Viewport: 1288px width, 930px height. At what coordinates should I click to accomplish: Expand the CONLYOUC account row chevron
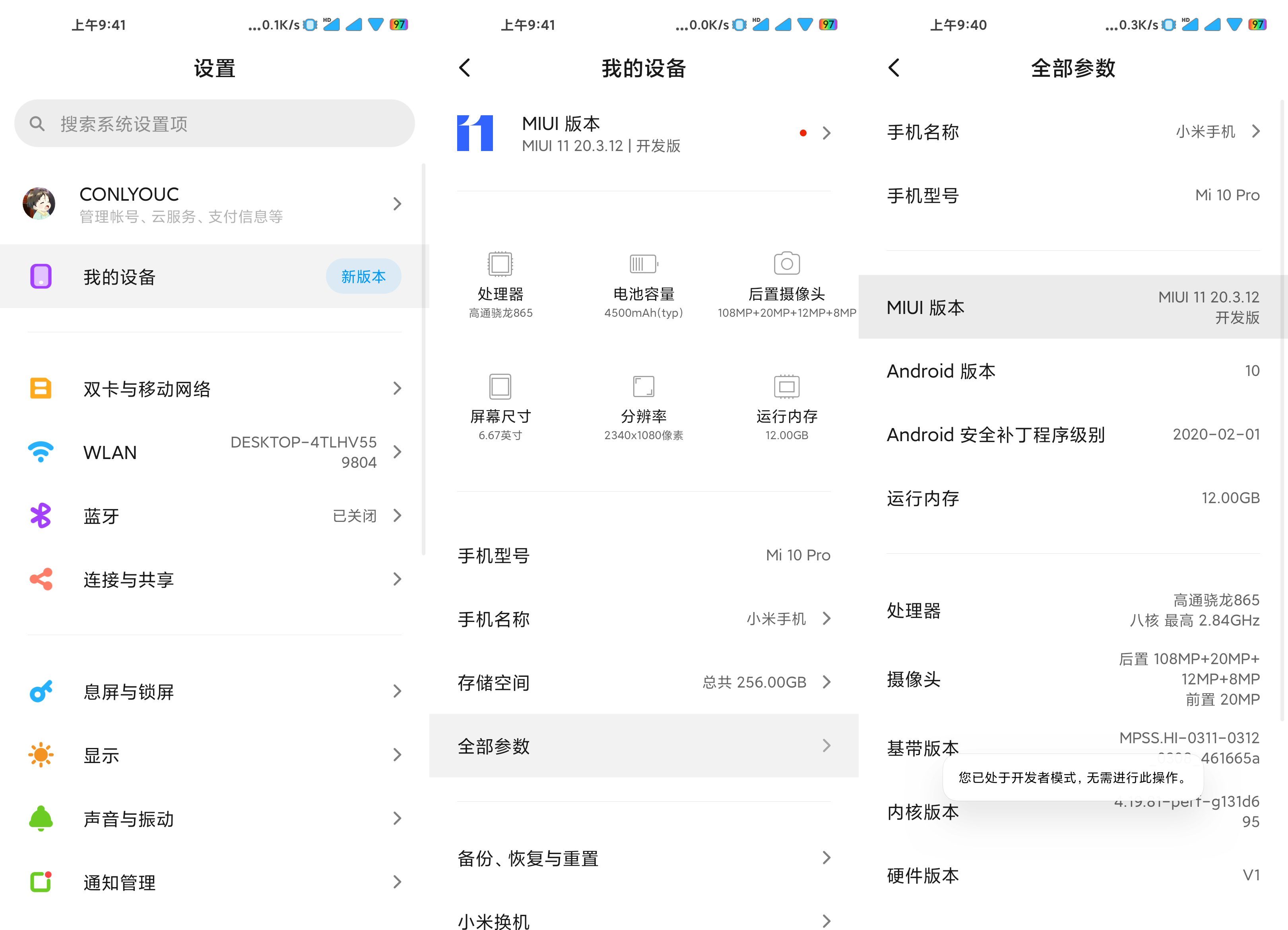(398, 204)
